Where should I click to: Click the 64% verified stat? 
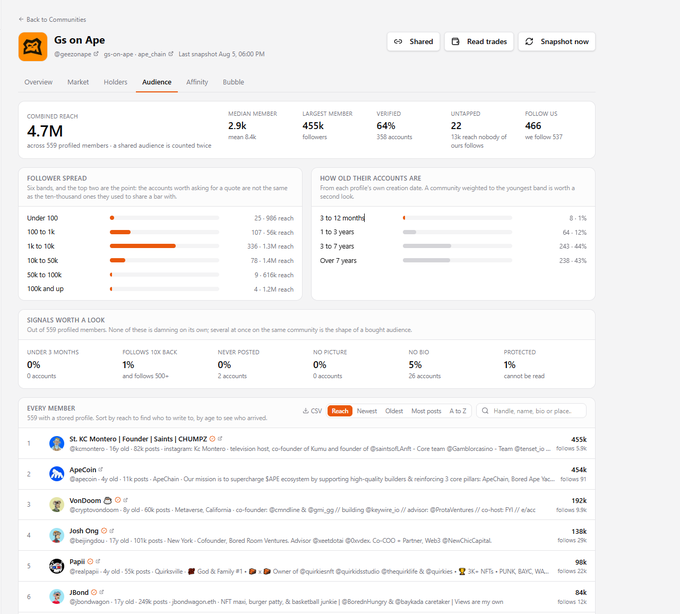pyautogui.click(x=386, y=126)
